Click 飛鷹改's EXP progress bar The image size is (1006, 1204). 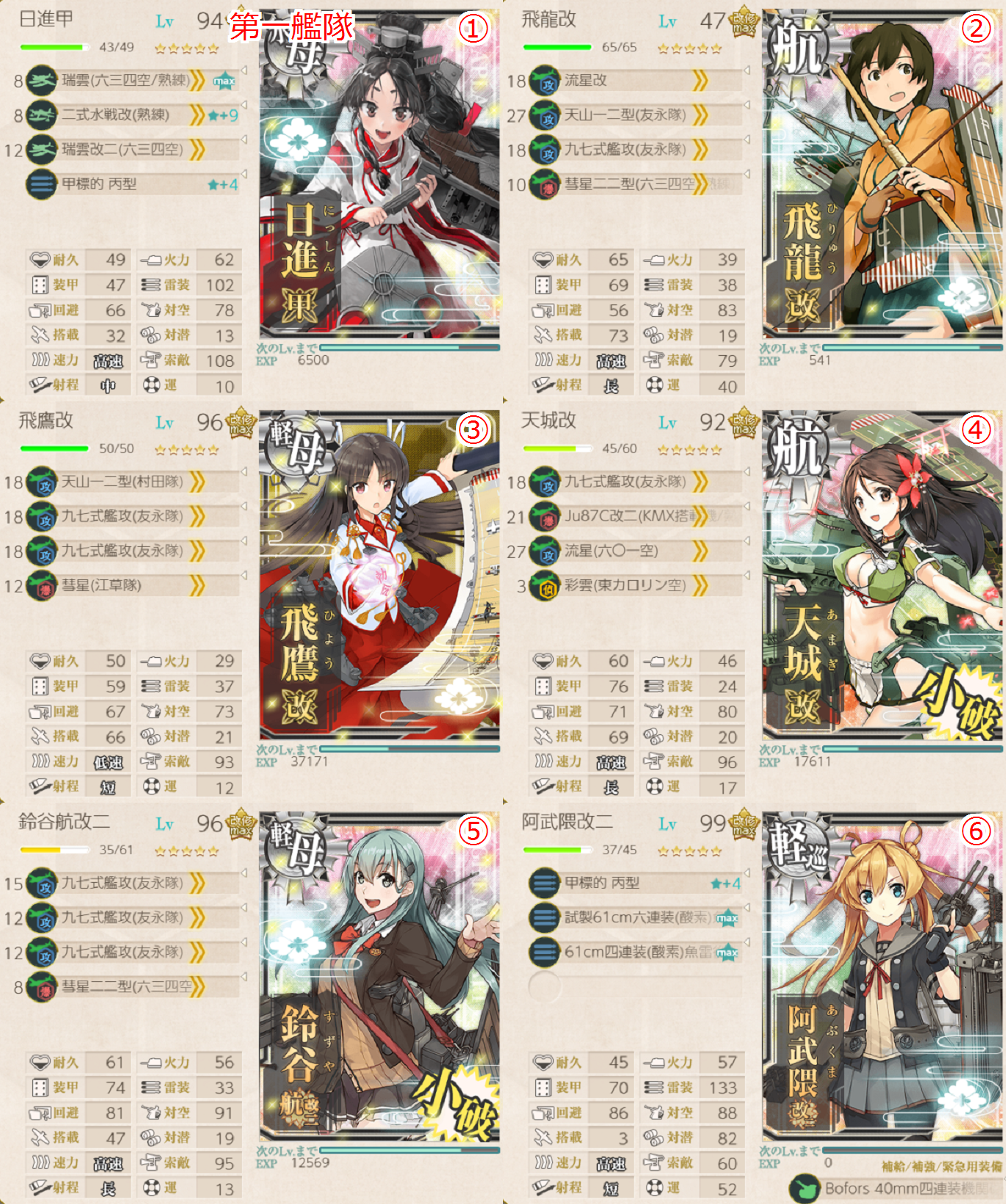point(410,749)
